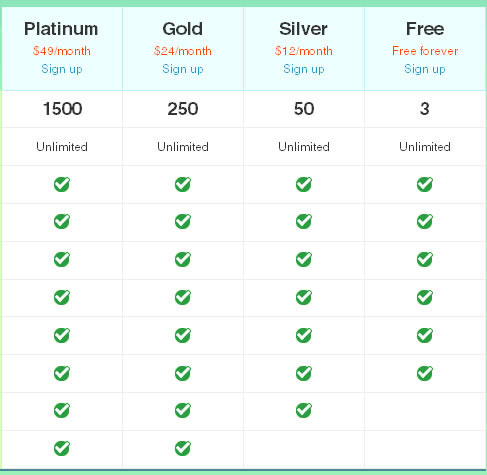Click Unlimited text in the Silver column
This screenshot has width=487, height=475.
(x=304, y=147)
